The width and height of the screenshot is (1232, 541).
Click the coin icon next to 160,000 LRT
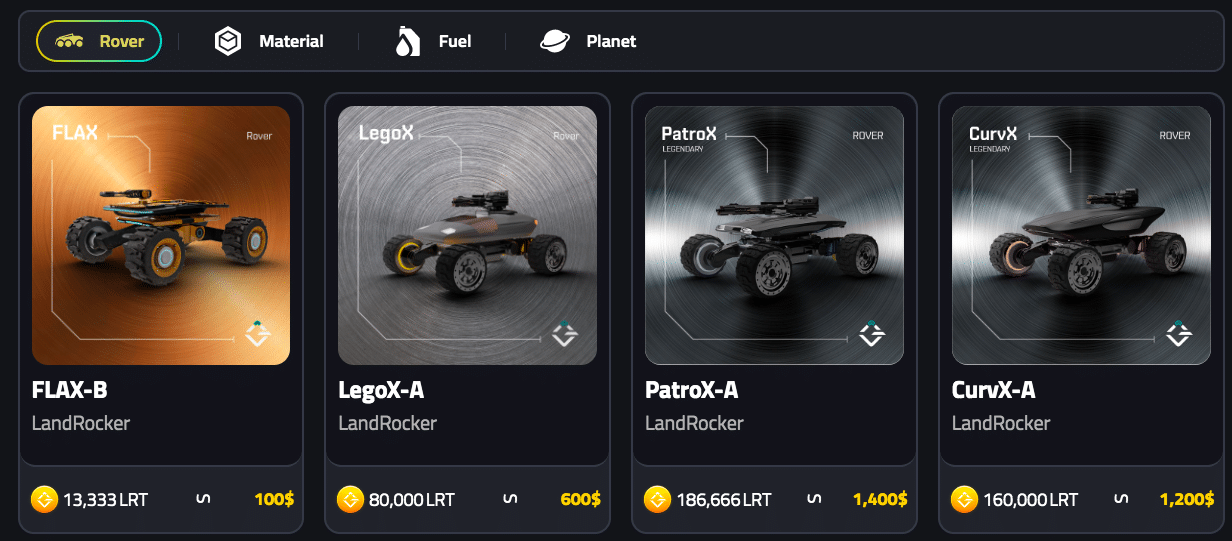coord(964,498)
